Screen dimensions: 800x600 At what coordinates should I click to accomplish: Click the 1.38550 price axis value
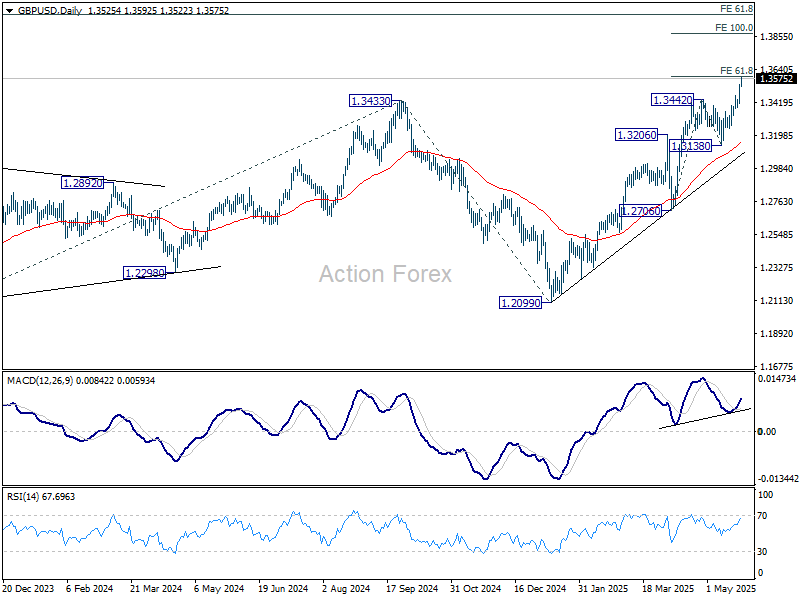click(x=777, y=37)
